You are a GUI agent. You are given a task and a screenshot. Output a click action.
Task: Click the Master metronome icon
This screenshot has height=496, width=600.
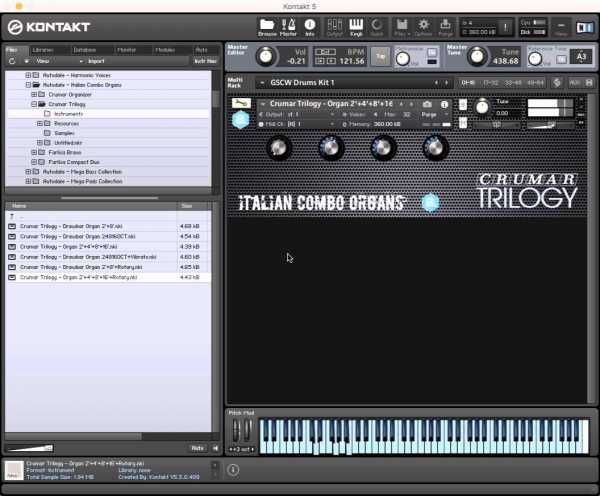click(x=288, y=28)
